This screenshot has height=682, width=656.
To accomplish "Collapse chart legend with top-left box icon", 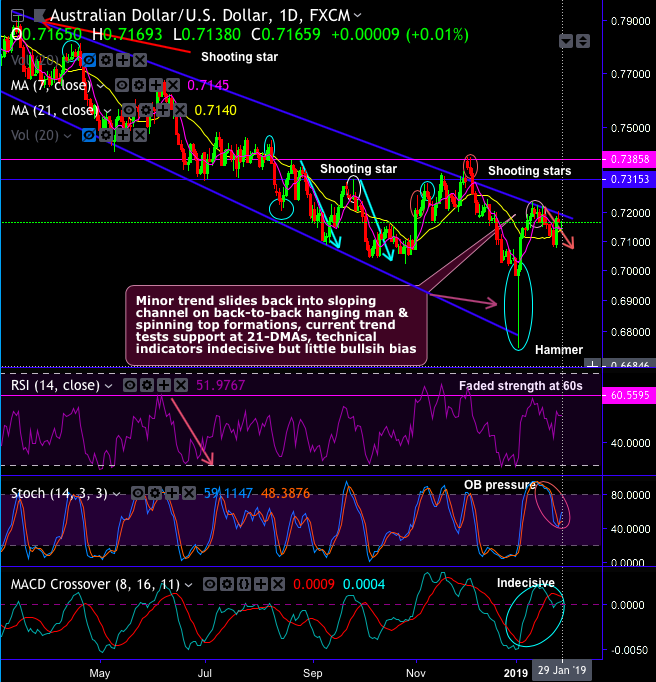I will (17, 16).
